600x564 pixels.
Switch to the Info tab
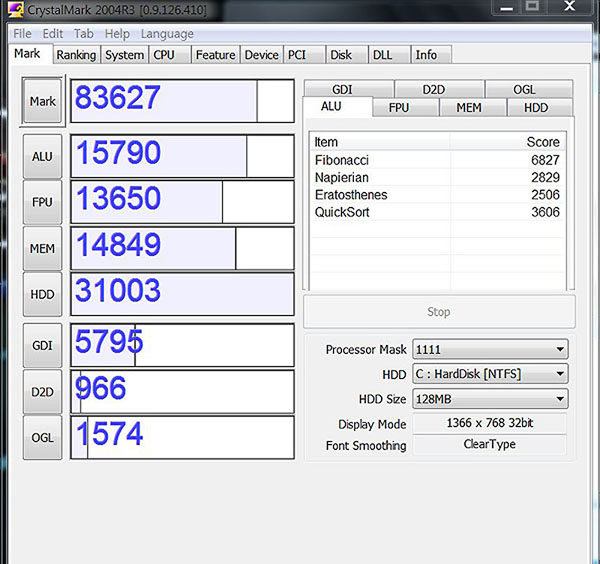tap(431, 55)
